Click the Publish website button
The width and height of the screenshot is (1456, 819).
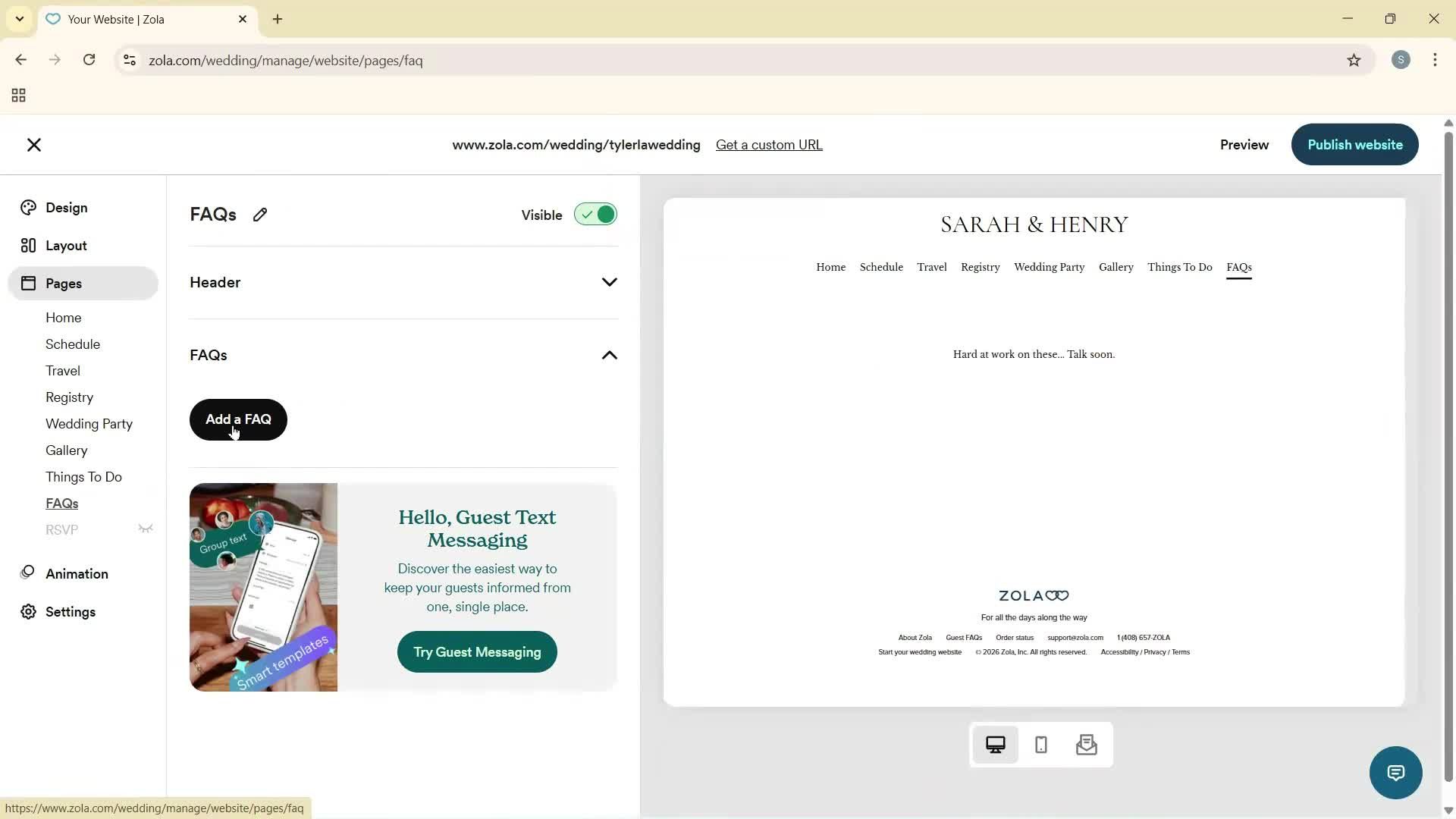(x=1354, y=144)
